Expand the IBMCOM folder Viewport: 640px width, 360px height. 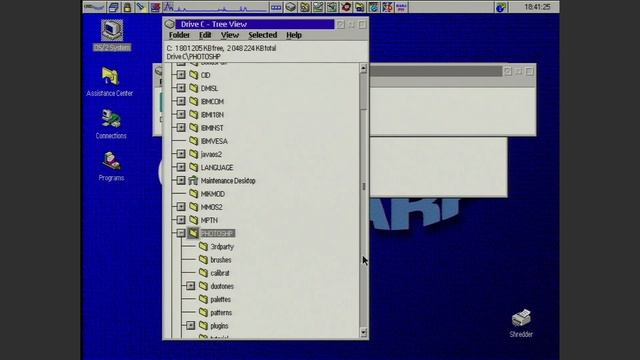[181, 101]
